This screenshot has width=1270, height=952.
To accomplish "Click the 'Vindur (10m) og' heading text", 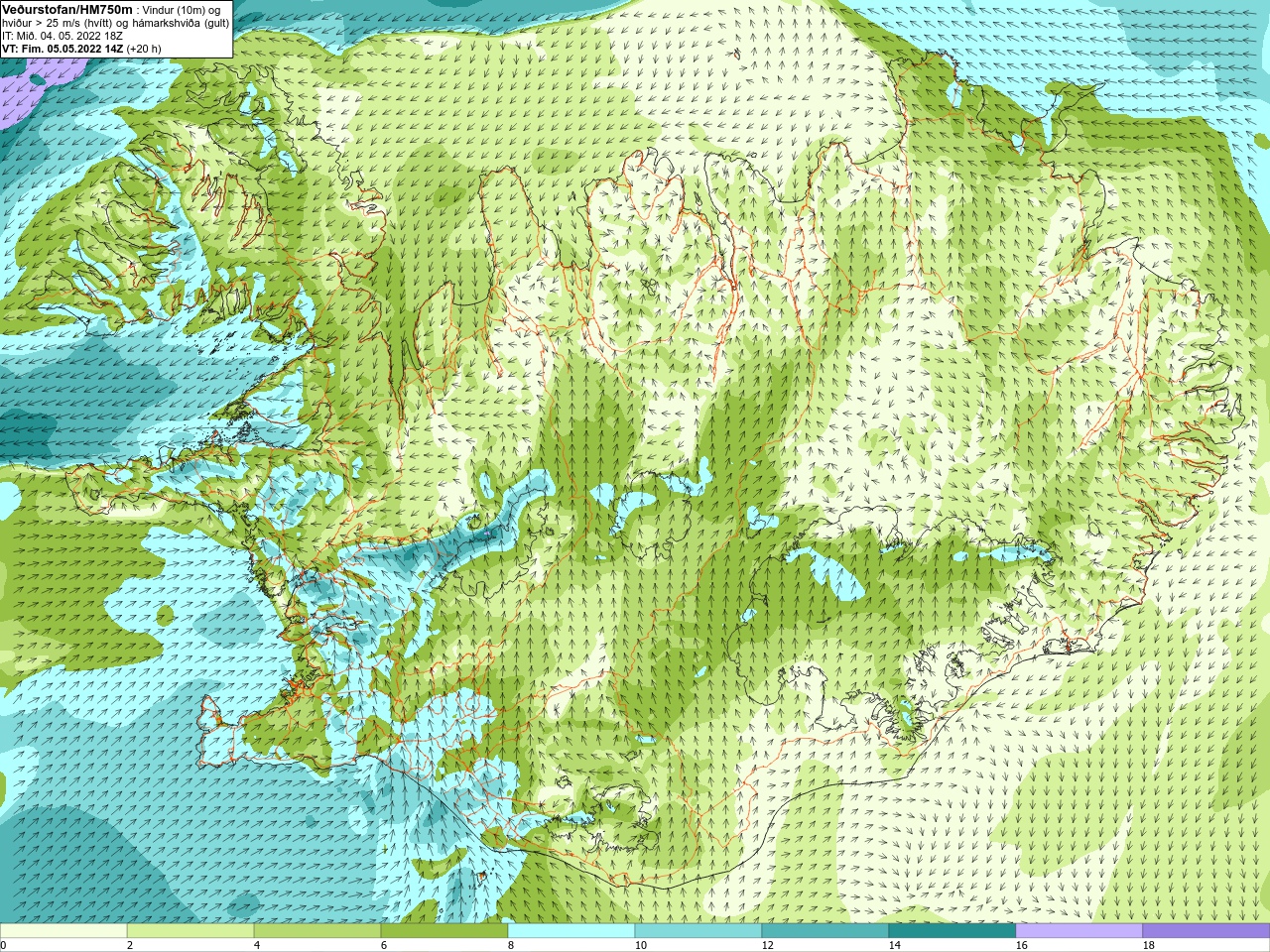I will [x=182, y=10].
